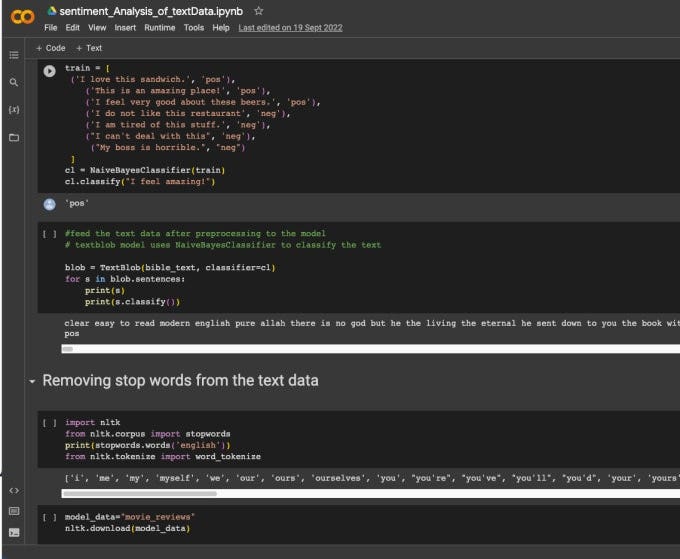The image size is (680, 559).
Task: Add a new code cell with + Code
Action: (51, 48)
